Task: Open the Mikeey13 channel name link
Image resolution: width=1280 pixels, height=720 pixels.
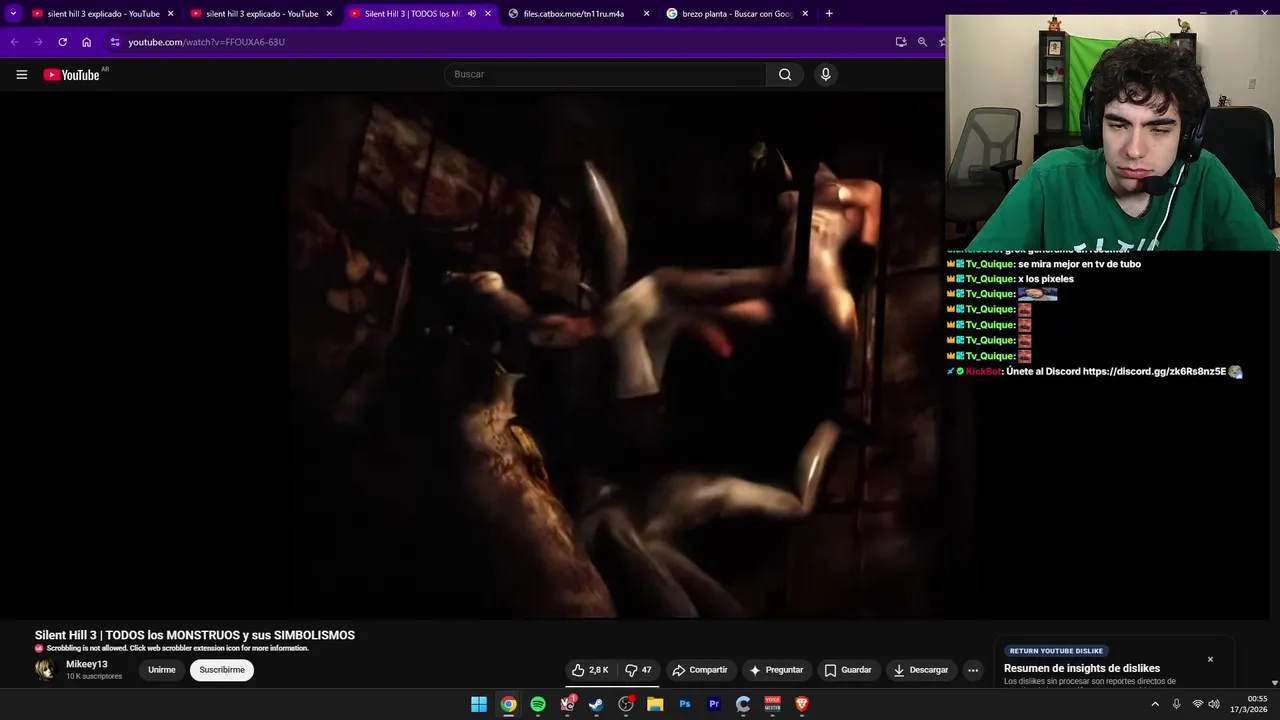Action: point(87,664)
